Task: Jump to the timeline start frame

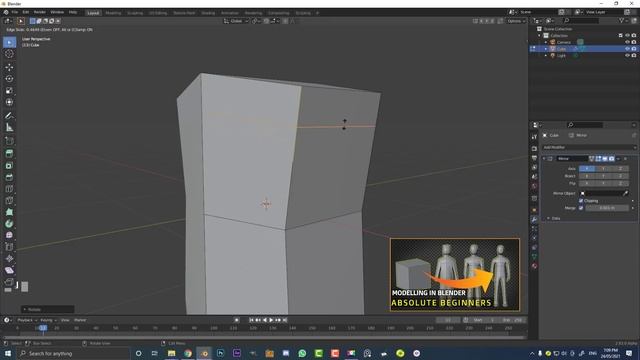Action: click(251, 320)
